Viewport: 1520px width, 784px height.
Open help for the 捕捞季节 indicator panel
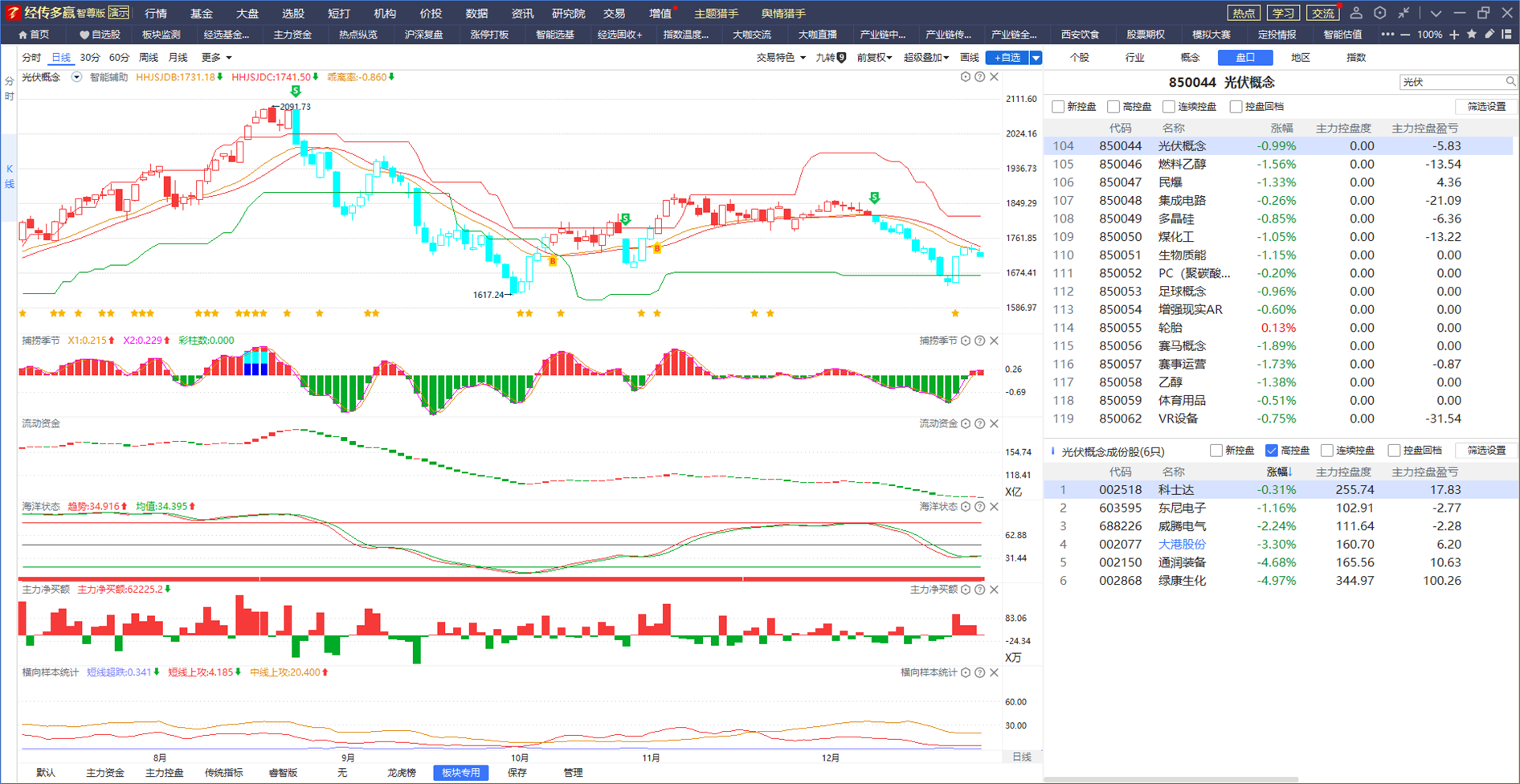(980, 341)
